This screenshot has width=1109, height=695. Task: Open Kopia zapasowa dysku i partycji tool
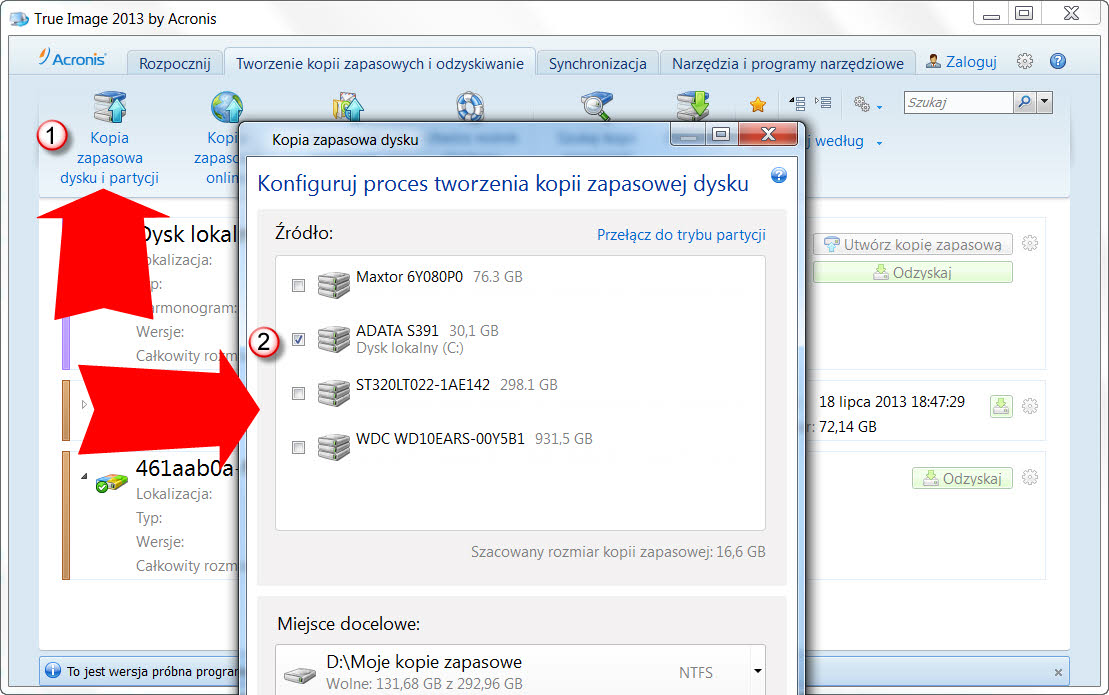click(109, 139)
